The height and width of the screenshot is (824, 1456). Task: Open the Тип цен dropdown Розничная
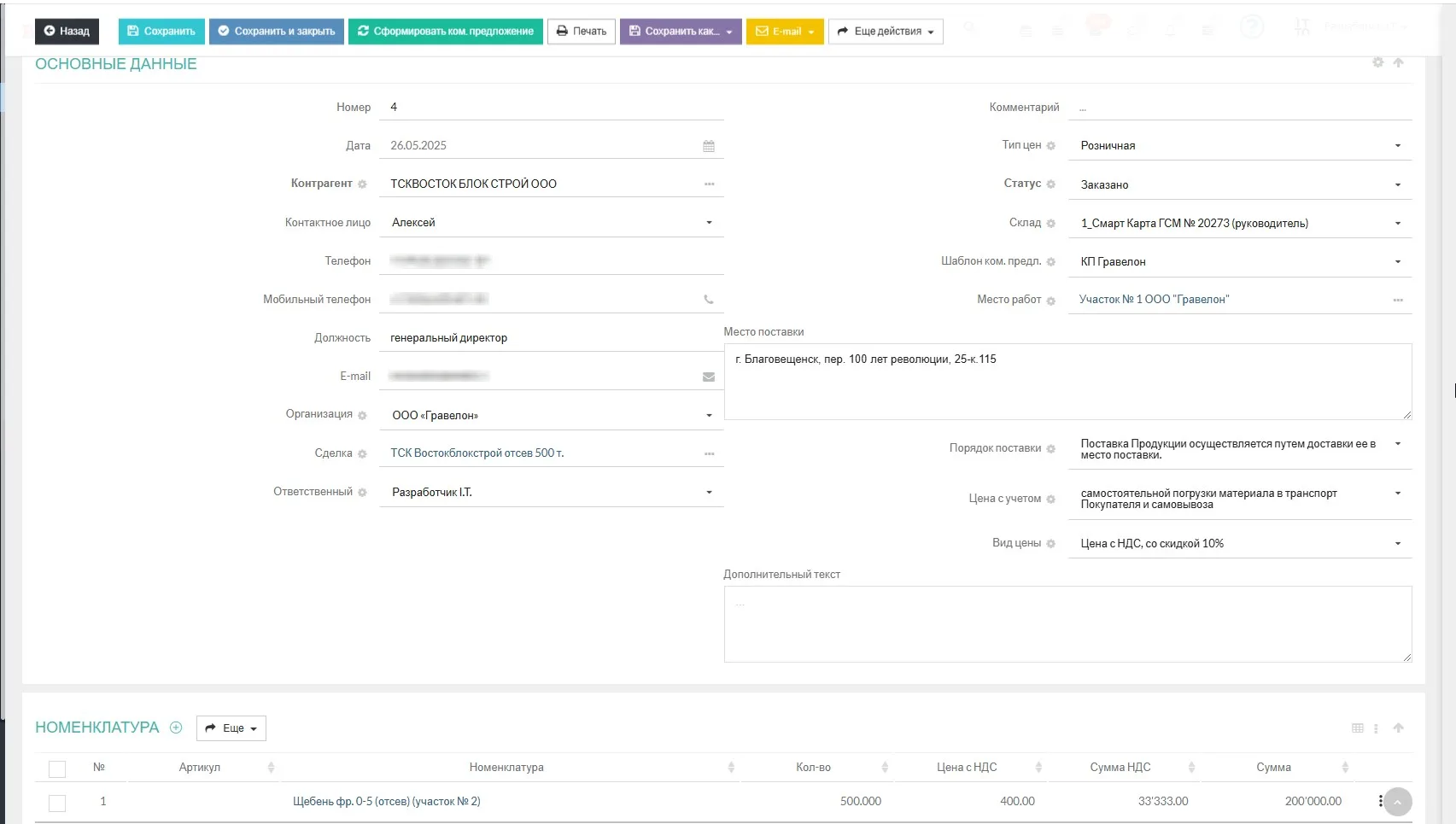(1239, 146)
